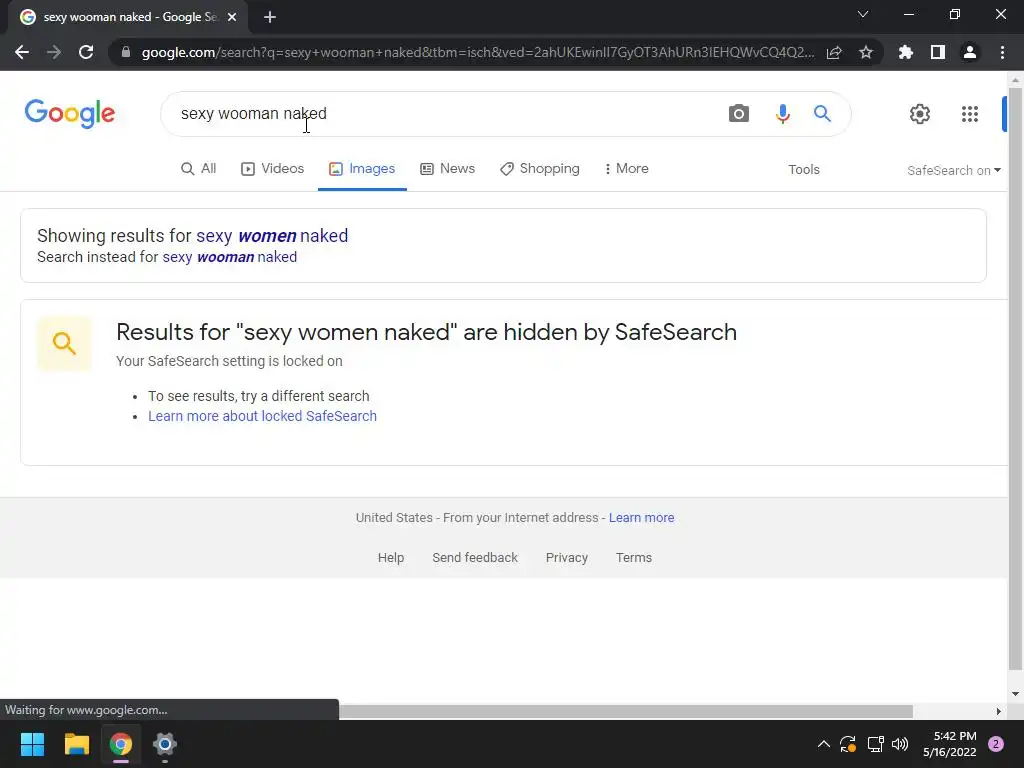Open the network tray icon
1024x768 pixels.
[875, 744]
